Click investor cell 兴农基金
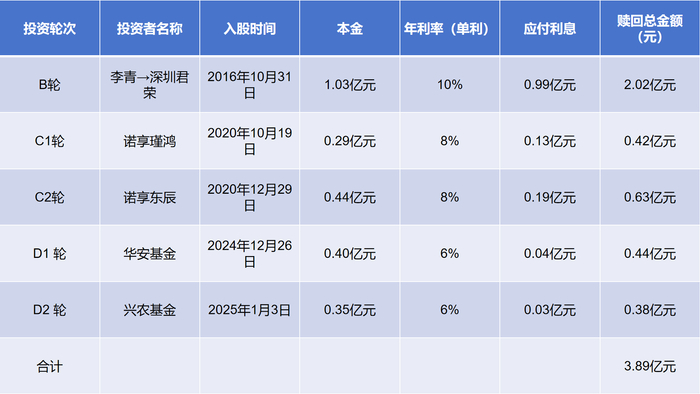 coord(150,310)
